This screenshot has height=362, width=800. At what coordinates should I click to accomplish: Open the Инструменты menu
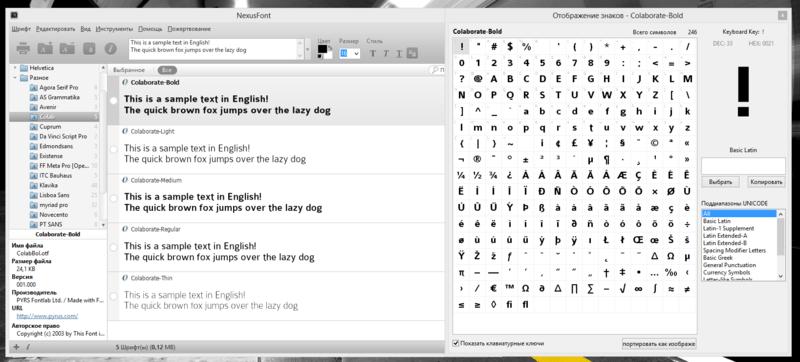pos(114,29)
